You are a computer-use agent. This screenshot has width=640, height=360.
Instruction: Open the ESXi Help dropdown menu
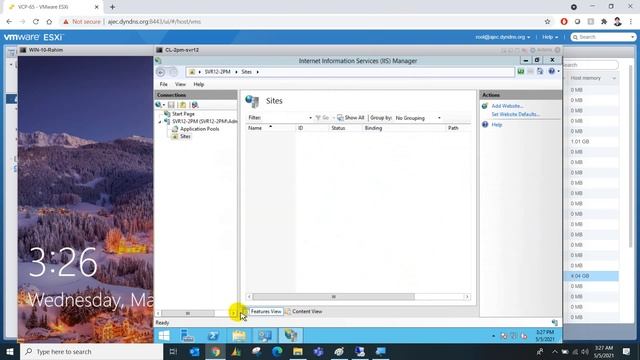coord(550,37)
